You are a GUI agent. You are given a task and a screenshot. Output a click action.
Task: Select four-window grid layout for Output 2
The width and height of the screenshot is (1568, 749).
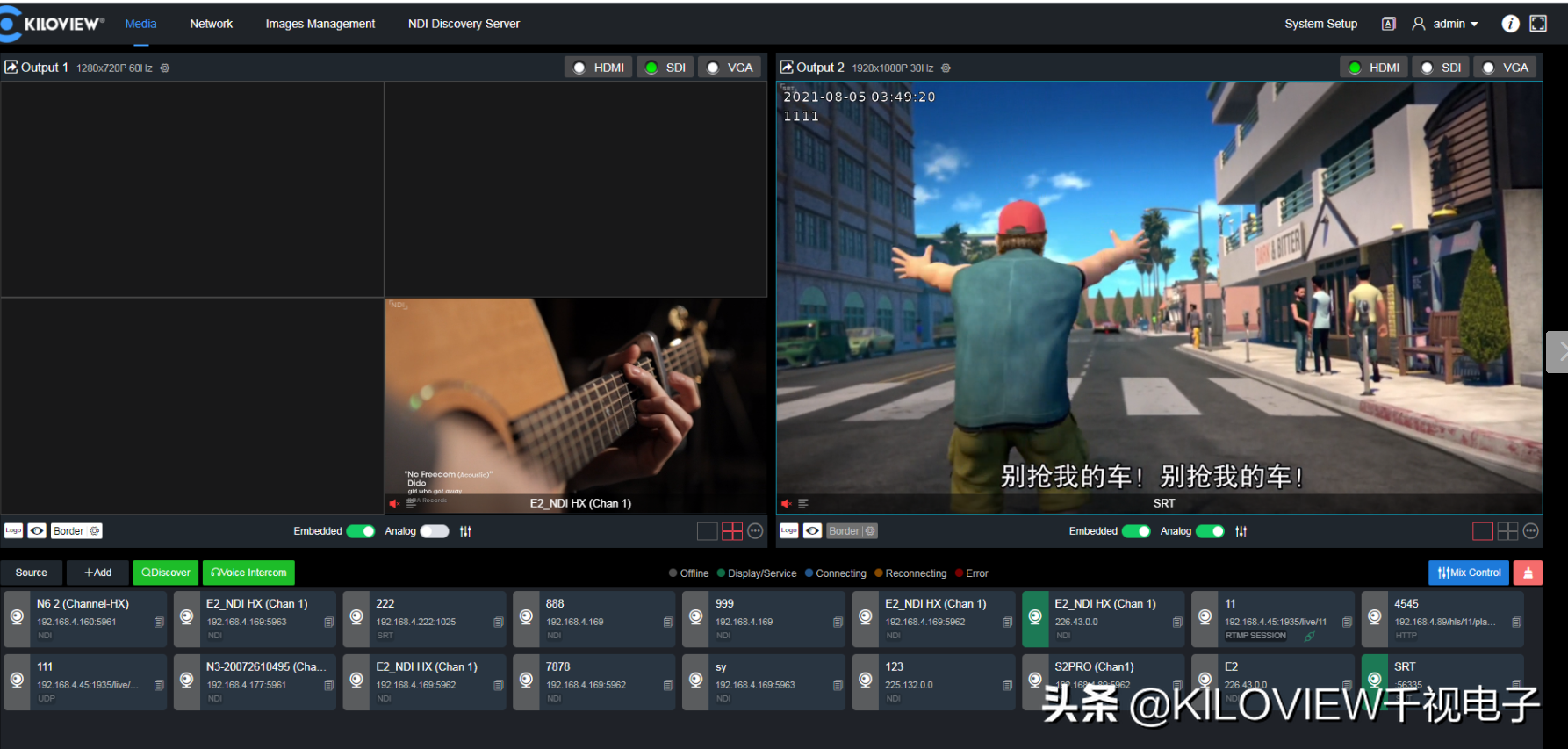[1507, 531]
